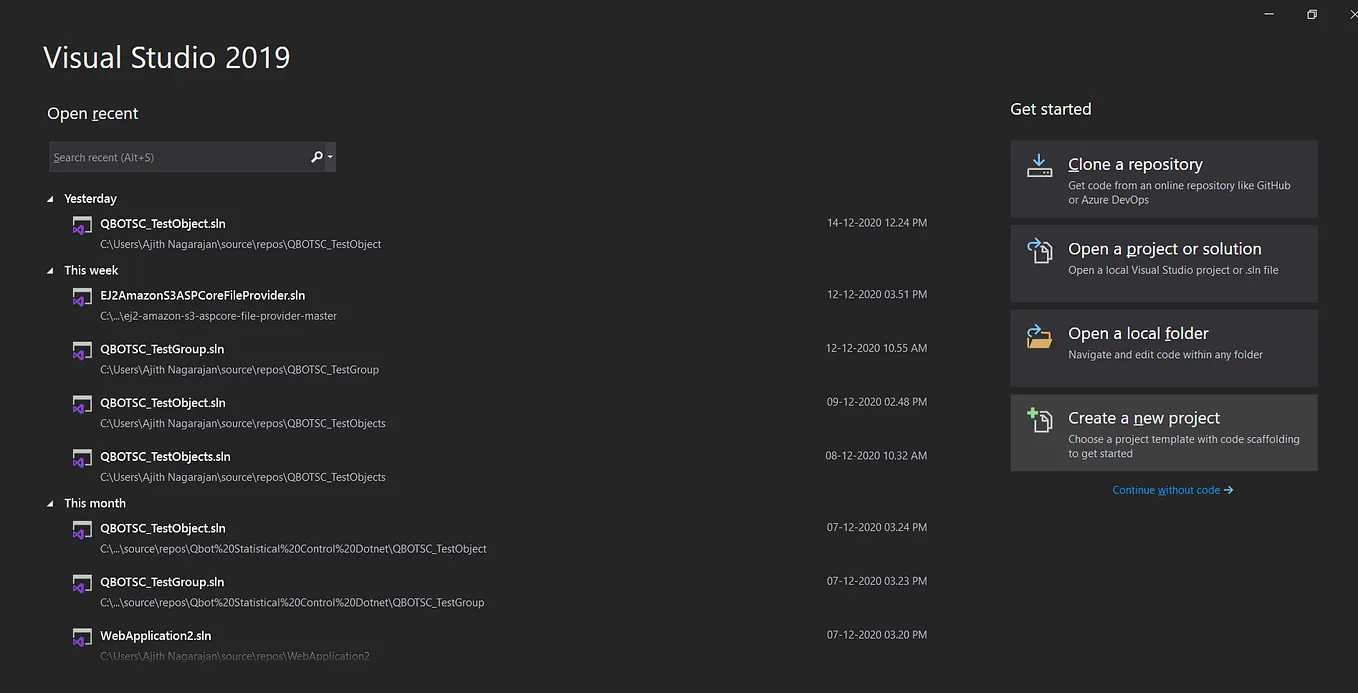This screenshot has height=693, width=1358.
Task: Collapse the Yesterday section
Action: [50, 198]
